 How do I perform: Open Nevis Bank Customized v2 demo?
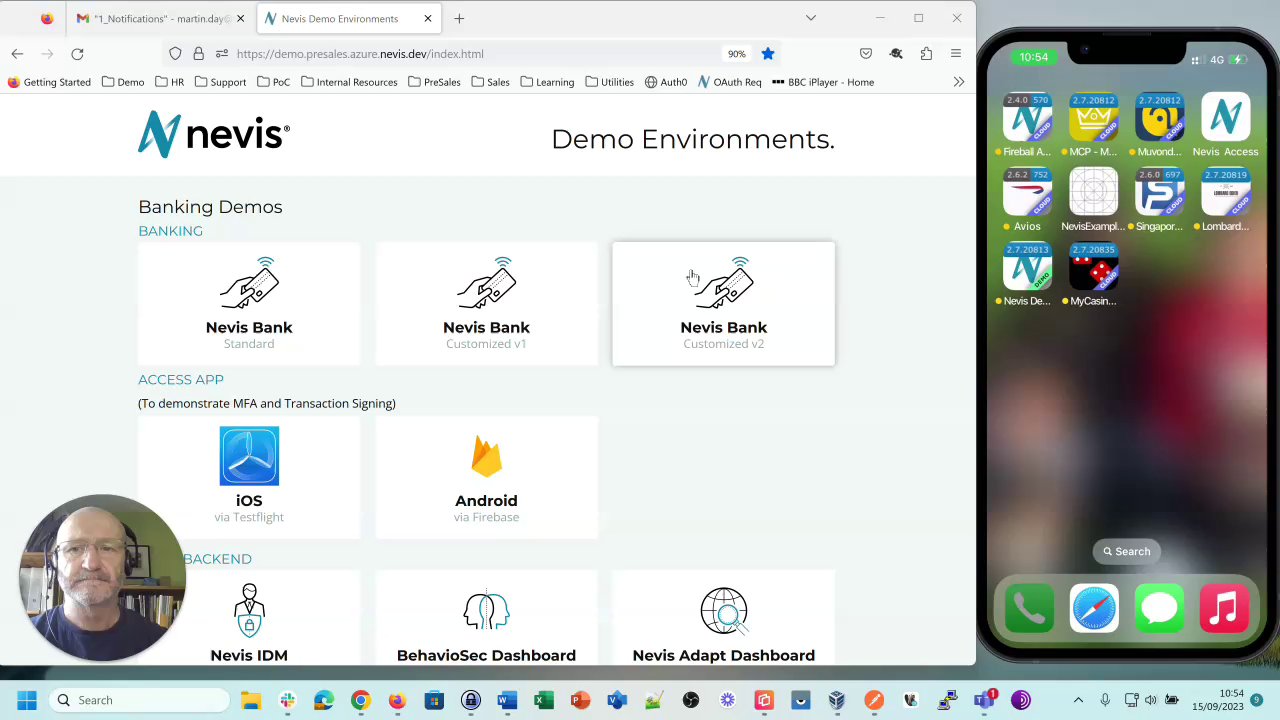pos(723,304)
